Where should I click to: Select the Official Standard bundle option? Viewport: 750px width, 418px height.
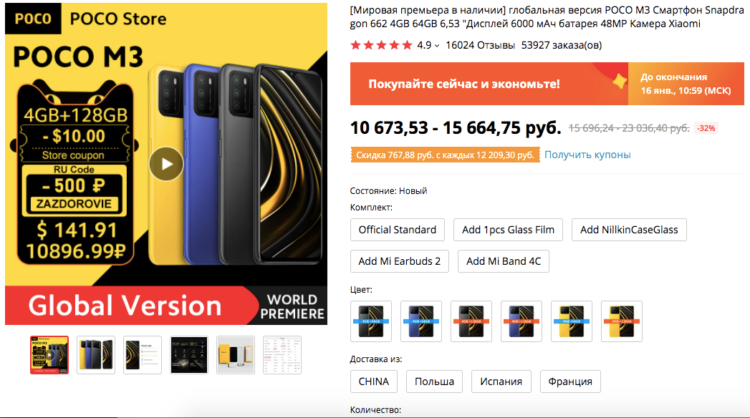pyautogui.click(x=397, y=230)
